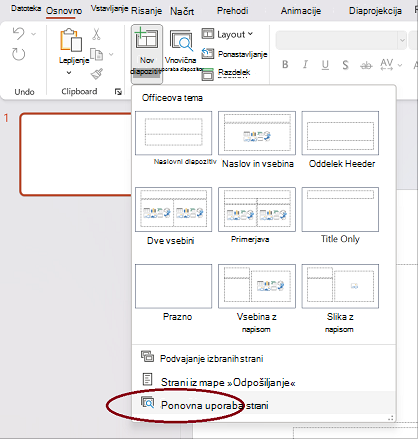Switch to the Animacije tab
The width and height of the screenshot is (418, 439).
point(301,11)
